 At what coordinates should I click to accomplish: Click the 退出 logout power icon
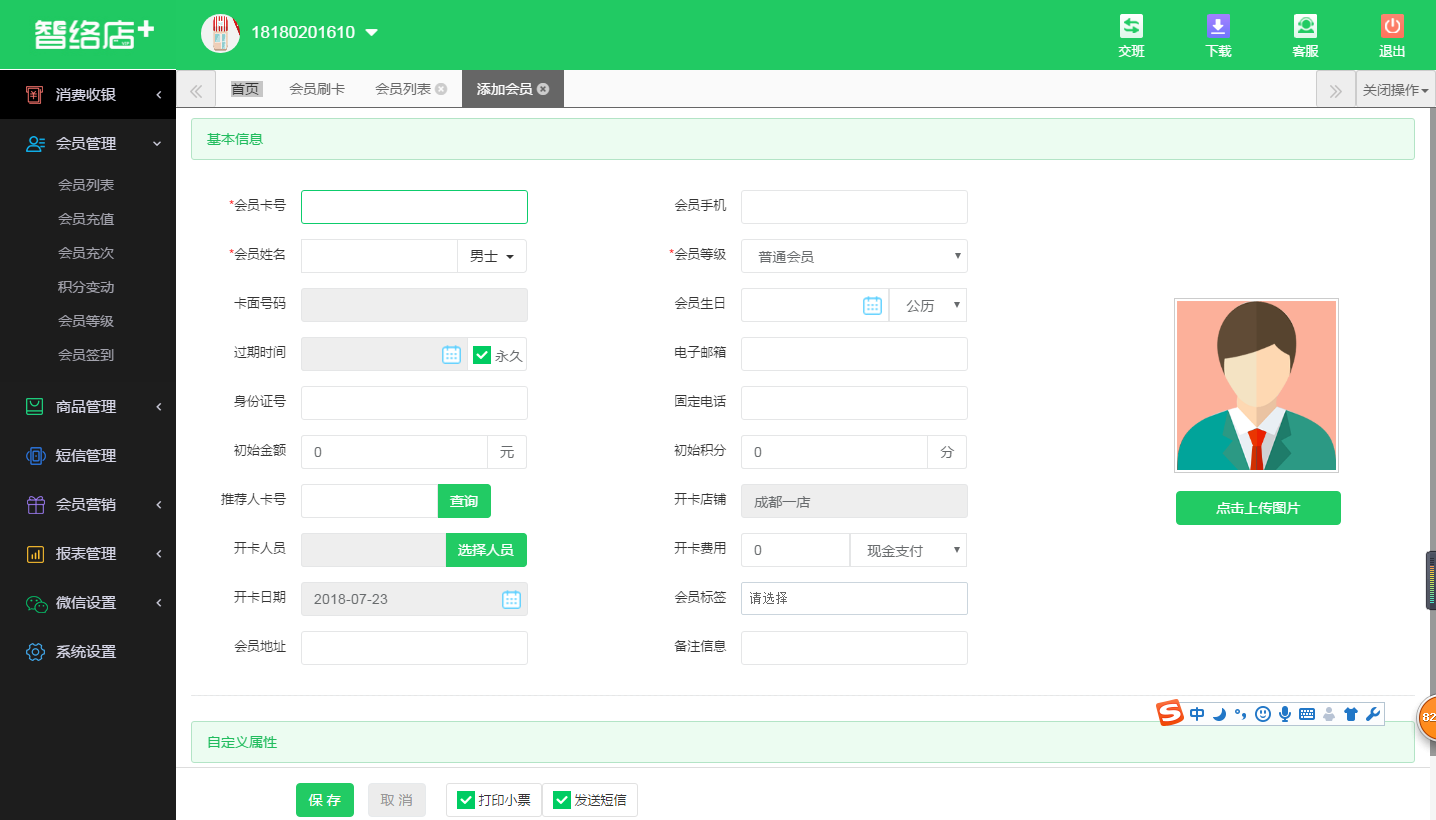(x=1392, y=27)
